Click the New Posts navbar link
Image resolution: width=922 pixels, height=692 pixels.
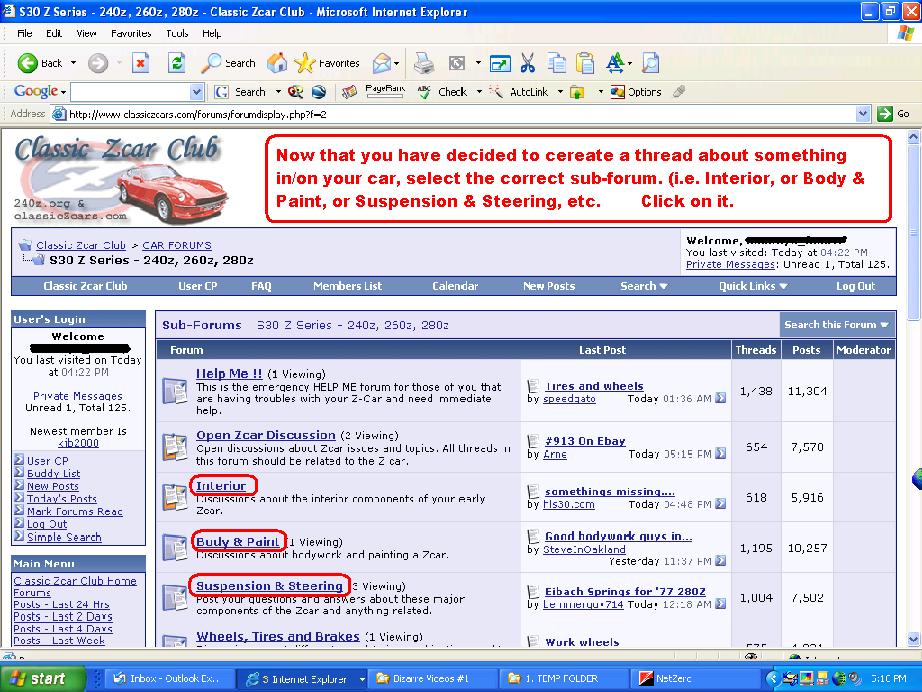tap(549, 286)
